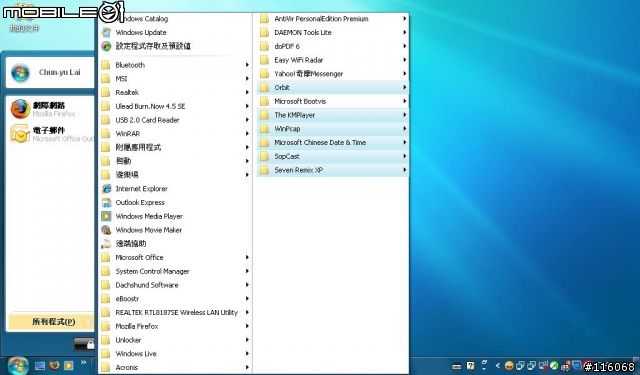Screen dimensions: 640x375
Task: Open the Unlocker menu entry
Action: click(175, 340)
